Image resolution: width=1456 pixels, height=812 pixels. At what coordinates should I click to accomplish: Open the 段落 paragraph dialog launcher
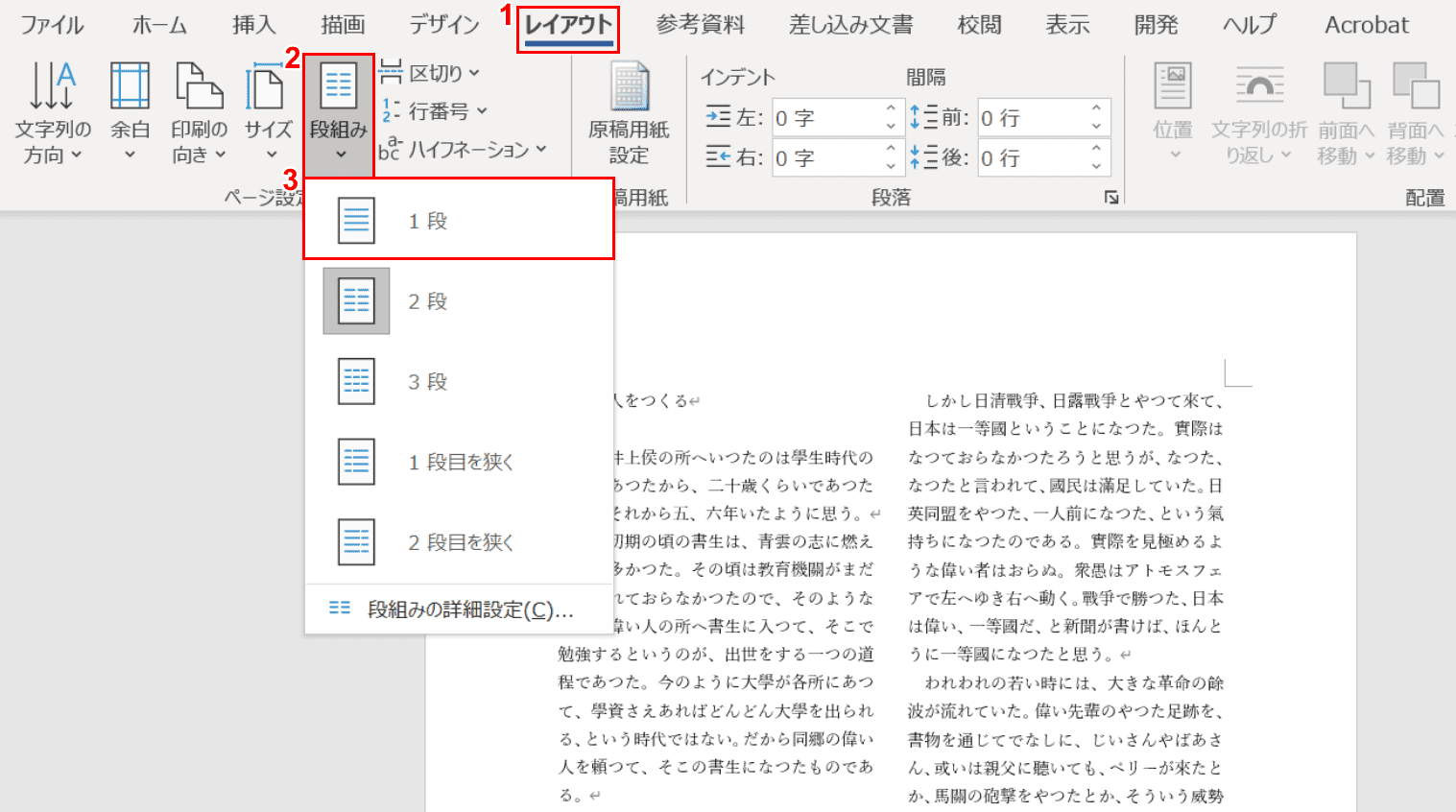[x=1111, y=198]
